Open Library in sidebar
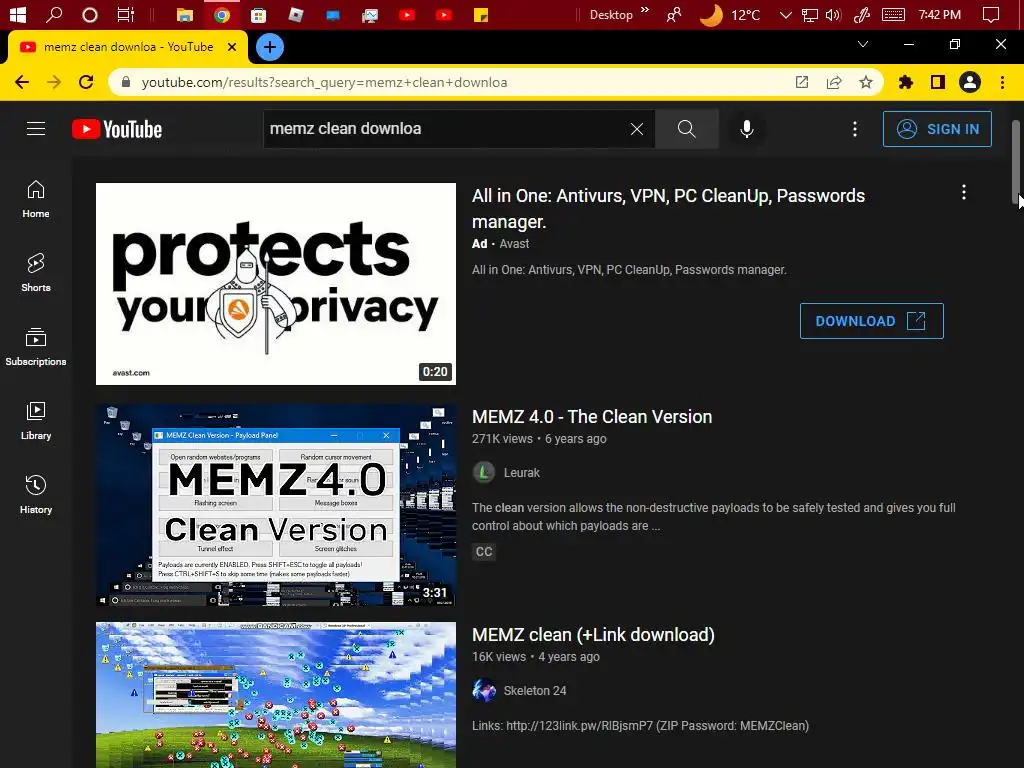Viewport: 1024px width, 768px height. coord(36,421)
